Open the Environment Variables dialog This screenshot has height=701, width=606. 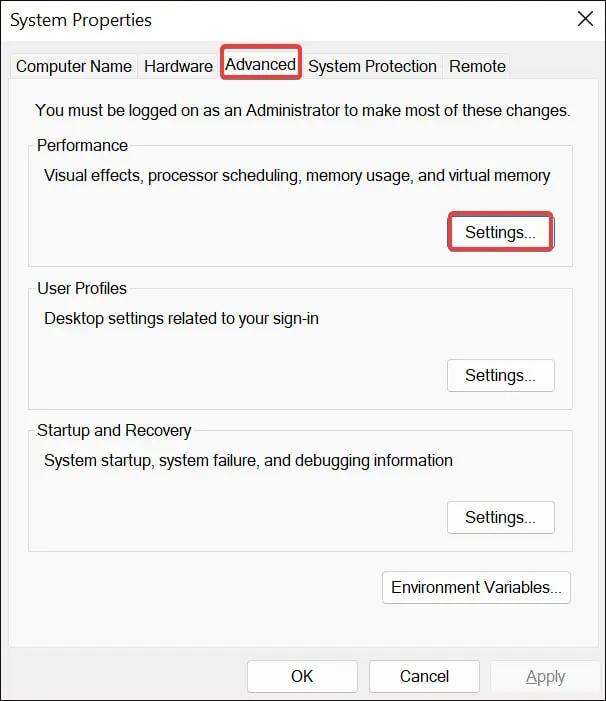pyautogui.click(x=476, y=587)
